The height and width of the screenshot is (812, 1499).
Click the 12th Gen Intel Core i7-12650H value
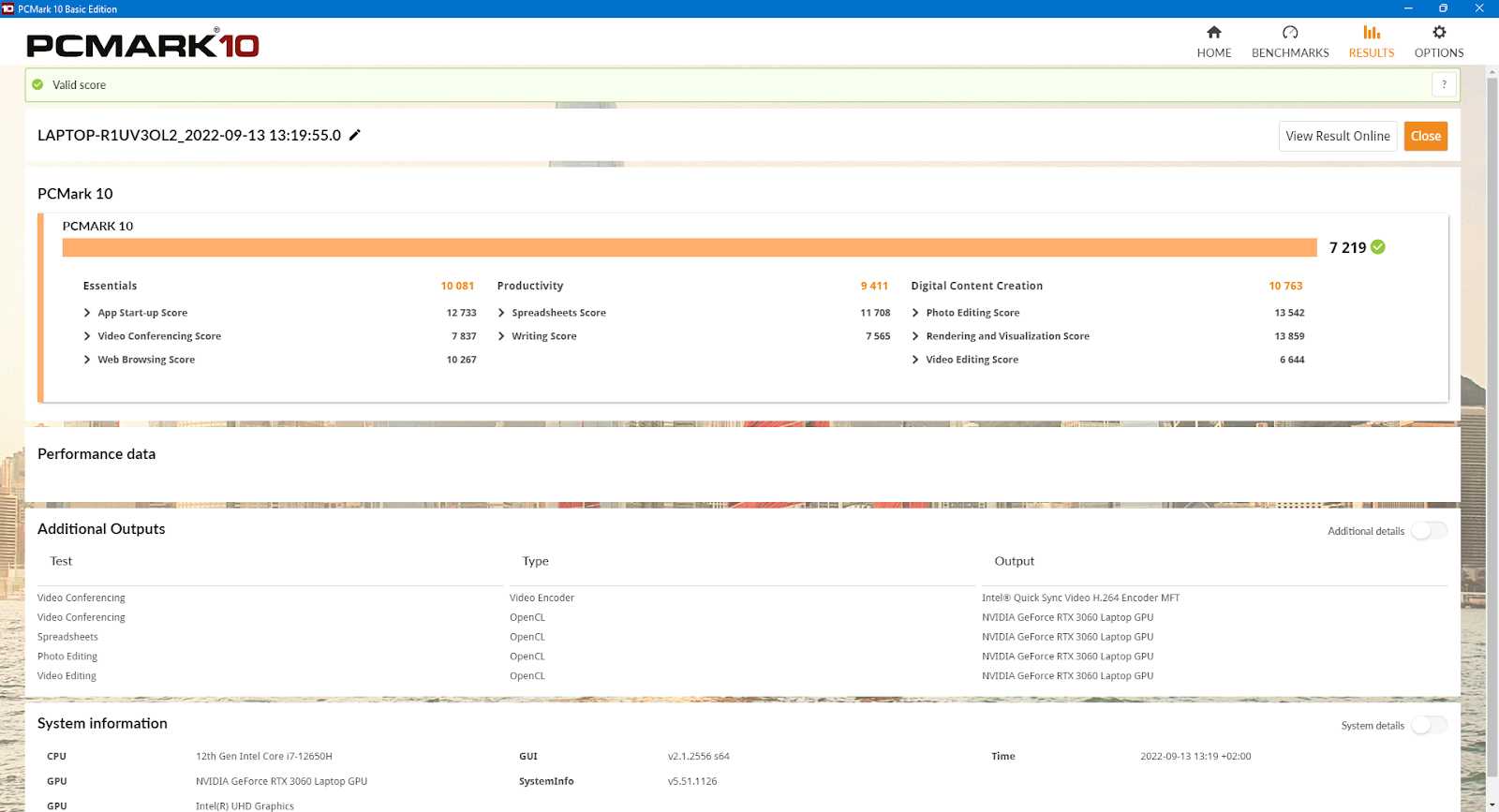pos(264,757)
